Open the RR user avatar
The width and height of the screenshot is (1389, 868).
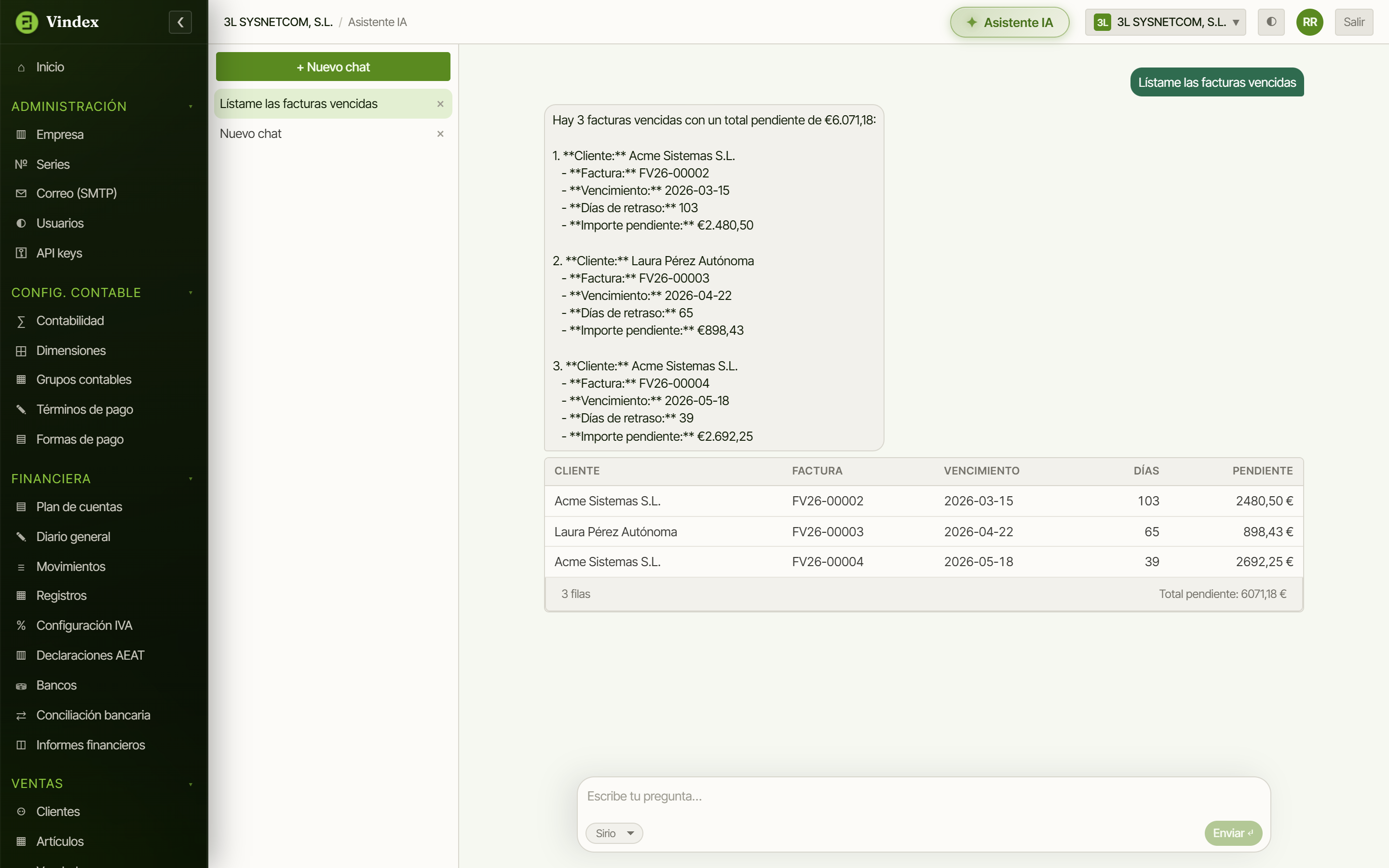point(1309,22)
